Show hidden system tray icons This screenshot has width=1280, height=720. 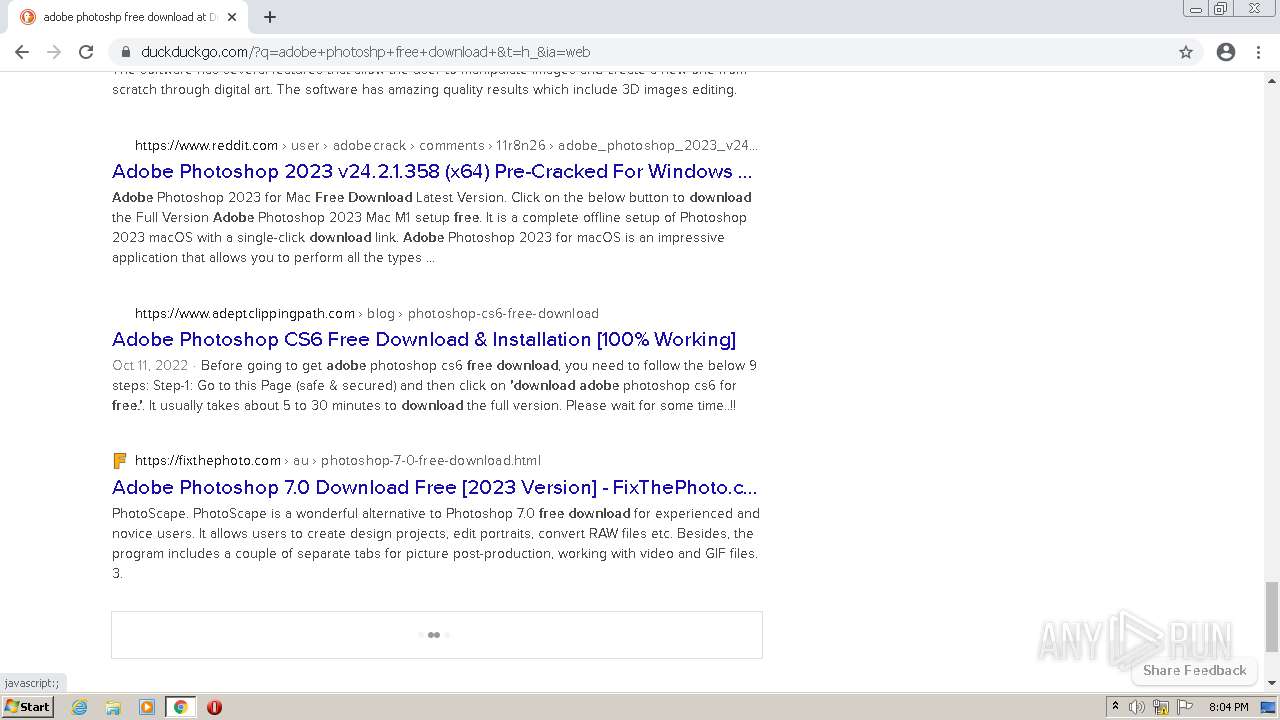(1115, 707)
